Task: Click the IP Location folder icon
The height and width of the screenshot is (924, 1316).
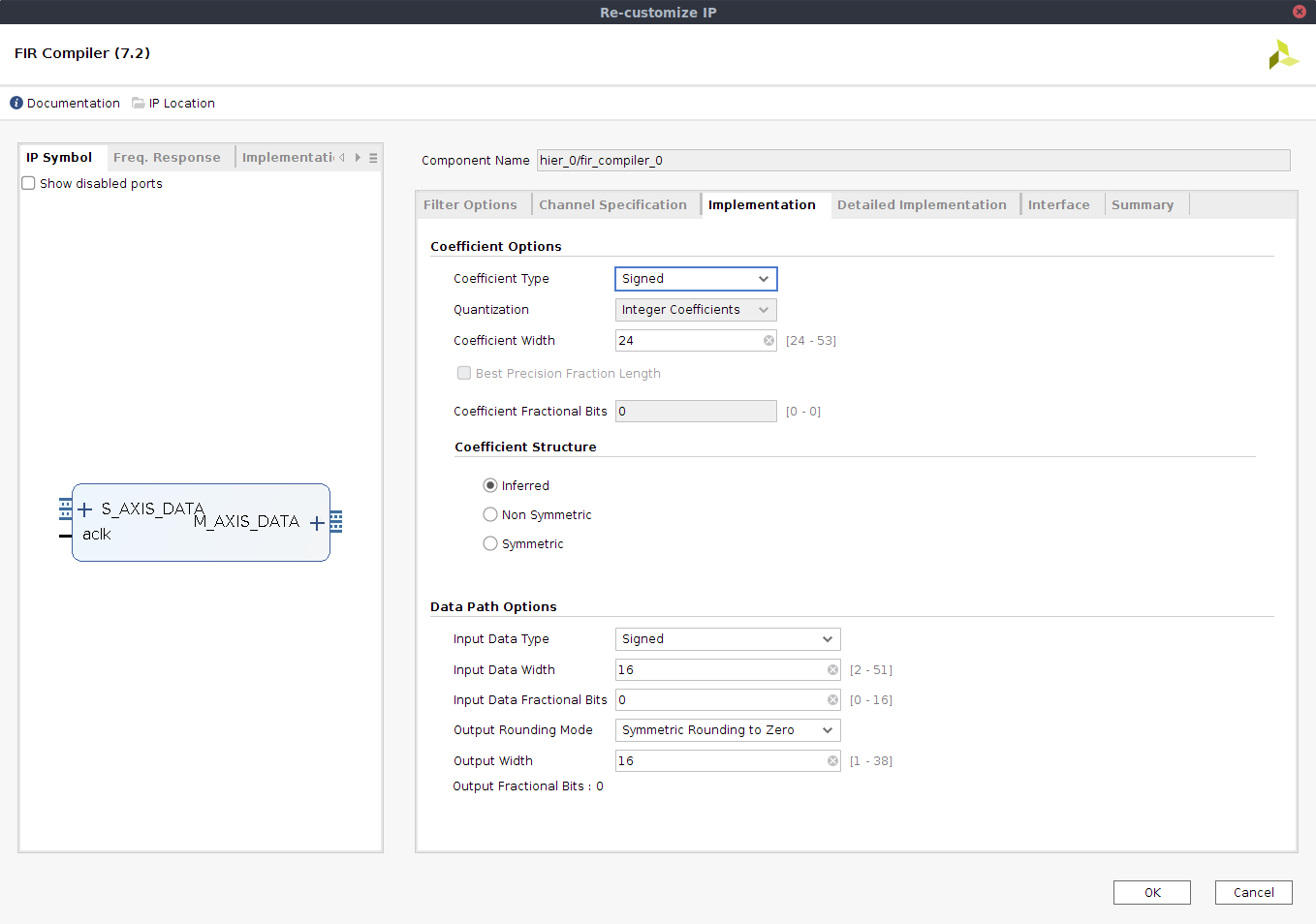Action: click(x=139, y=103)
